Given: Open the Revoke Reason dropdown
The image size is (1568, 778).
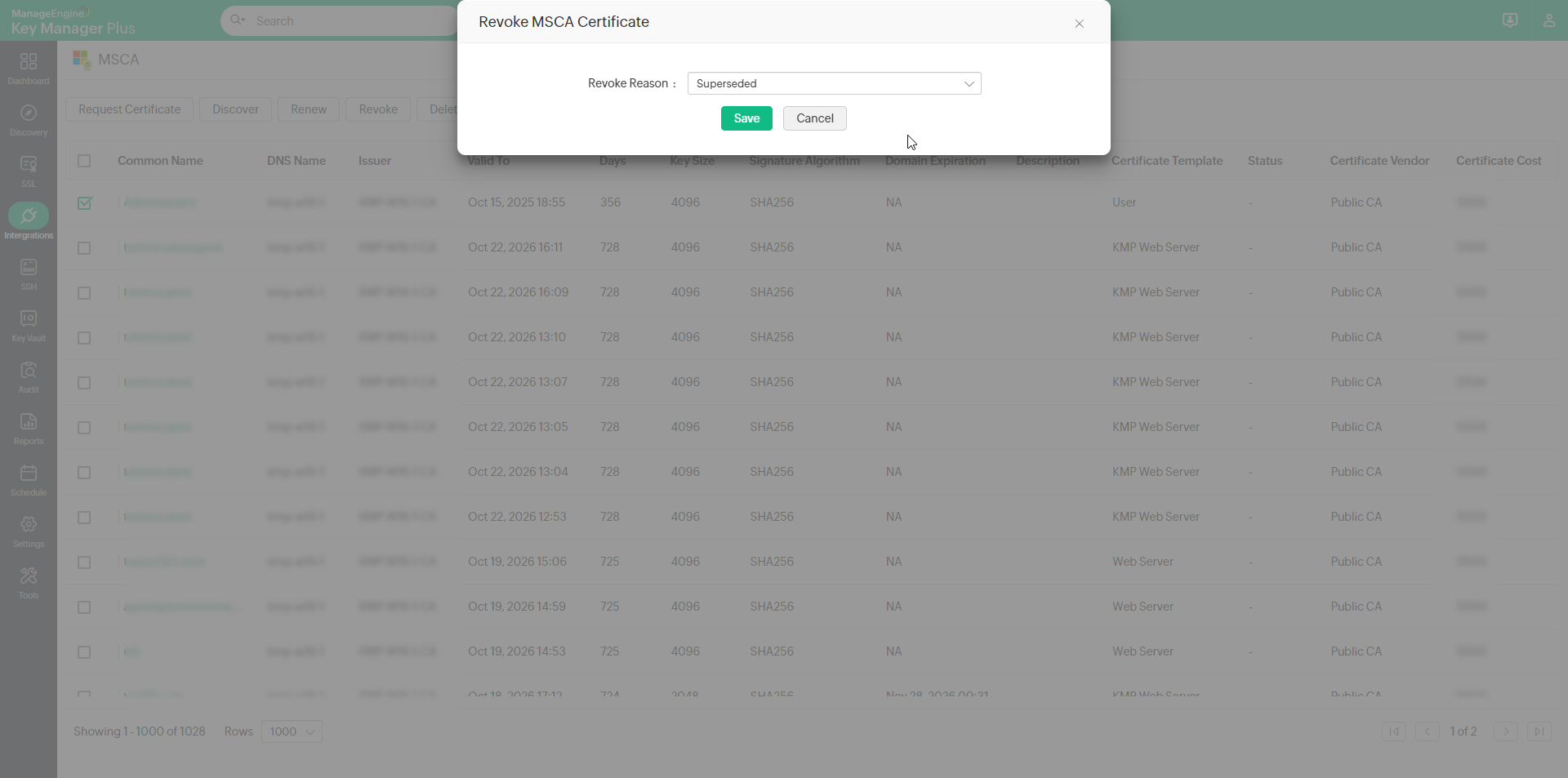Looking at the screenshot, I should click(834, 83).
